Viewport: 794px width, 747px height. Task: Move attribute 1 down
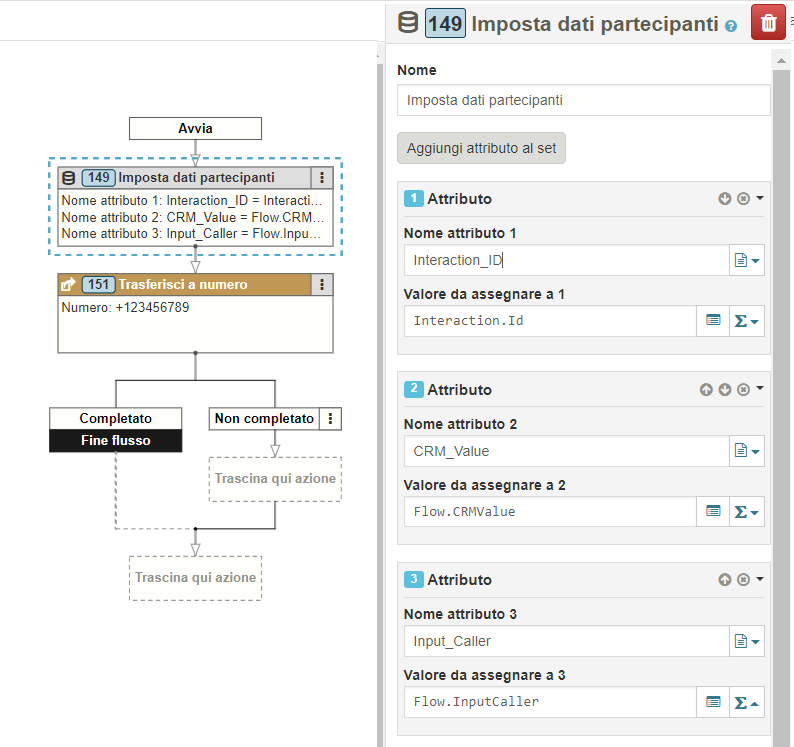click(x=725, y=199)
